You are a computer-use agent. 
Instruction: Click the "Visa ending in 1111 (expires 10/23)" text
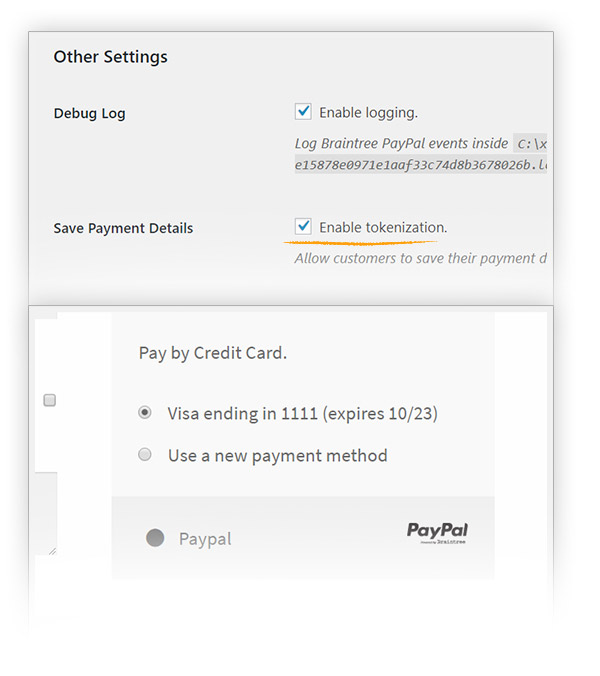(x=302, y=412)
